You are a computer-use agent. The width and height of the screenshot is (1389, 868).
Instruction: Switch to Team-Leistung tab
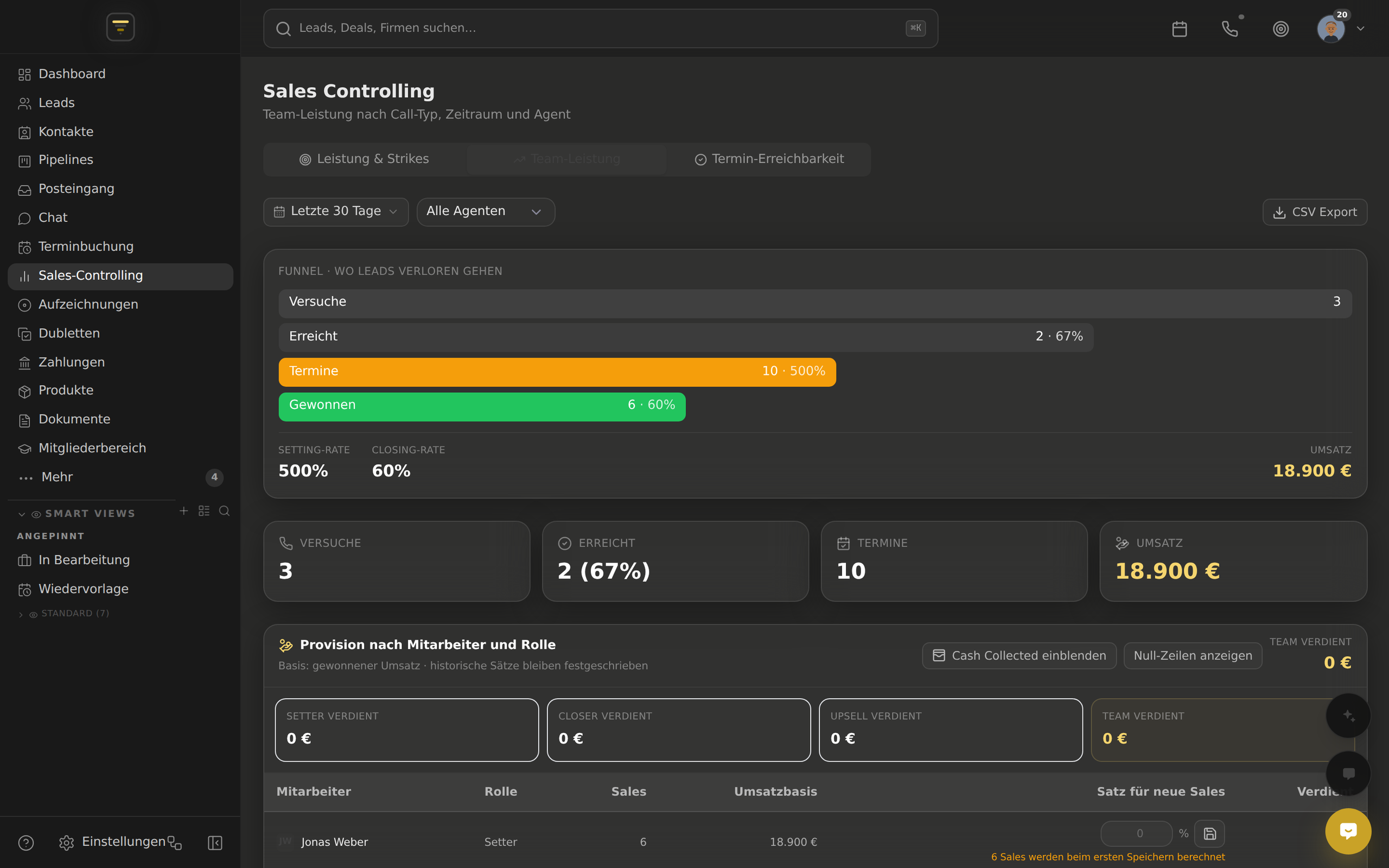566,159
